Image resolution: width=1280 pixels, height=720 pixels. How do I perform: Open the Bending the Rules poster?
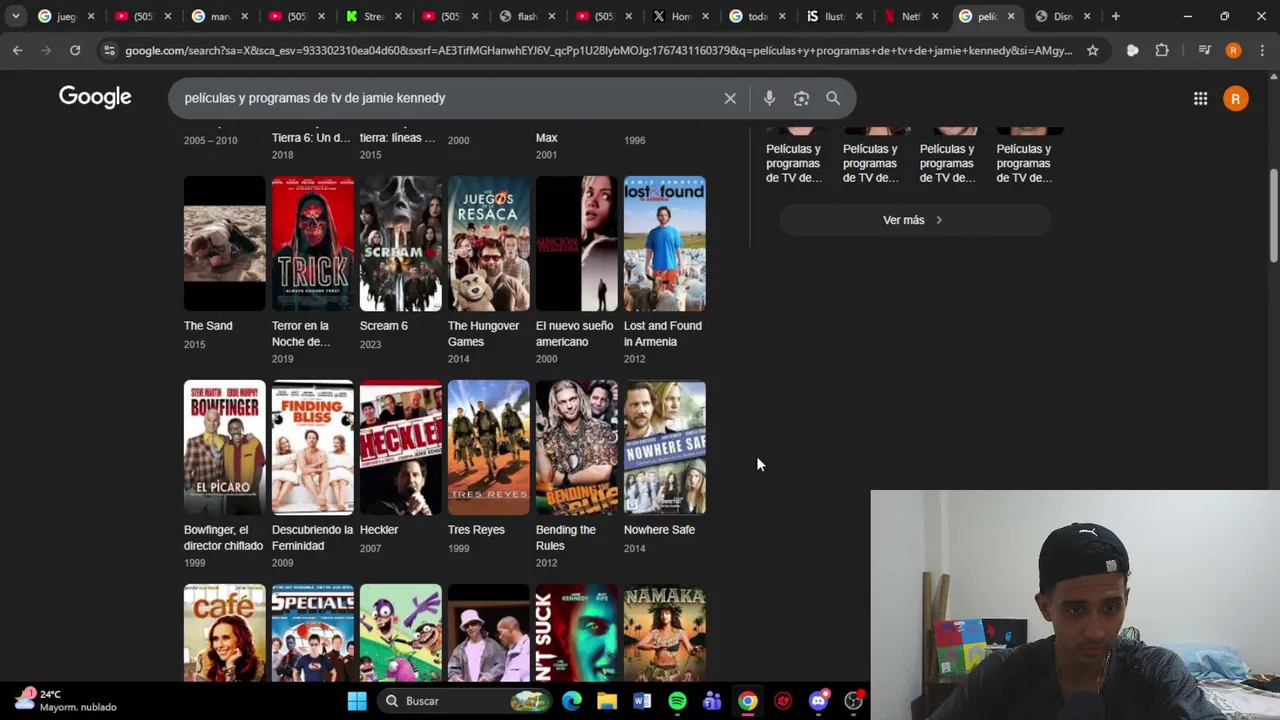click(577, 448)
